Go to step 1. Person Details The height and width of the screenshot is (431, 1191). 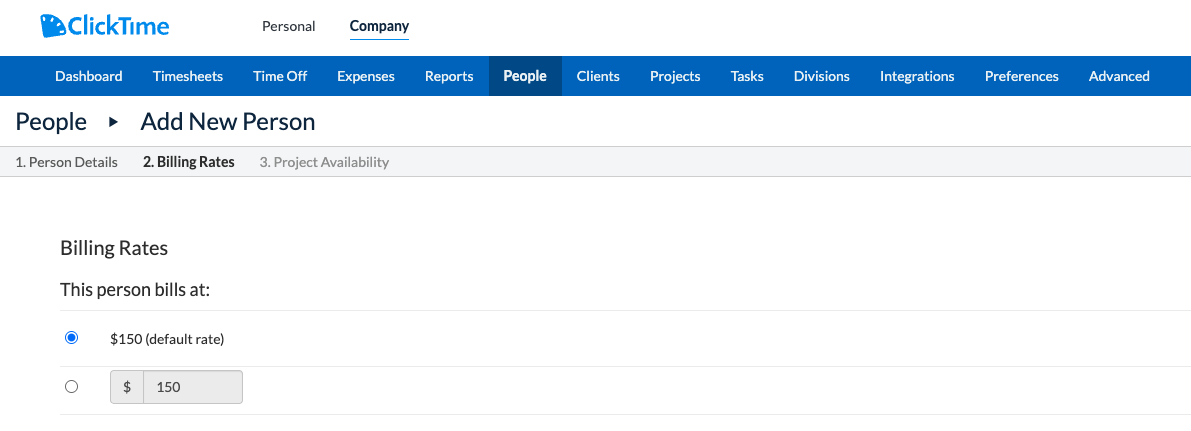67,162
